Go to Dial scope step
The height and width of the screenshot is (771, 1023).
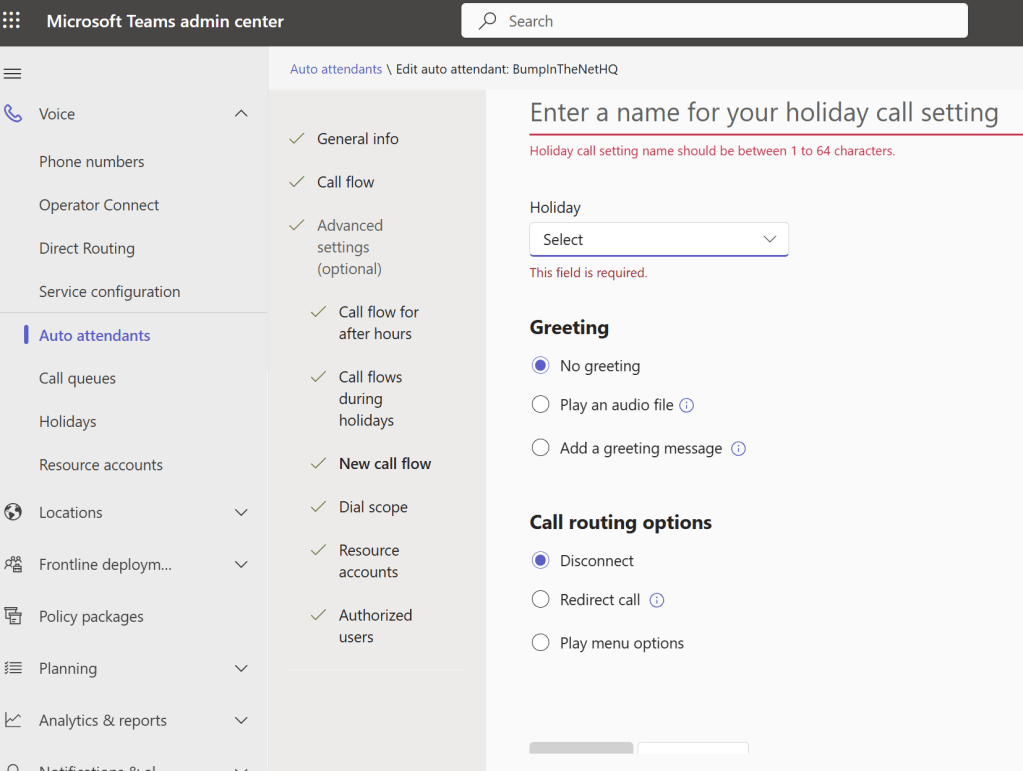point(373,507)
